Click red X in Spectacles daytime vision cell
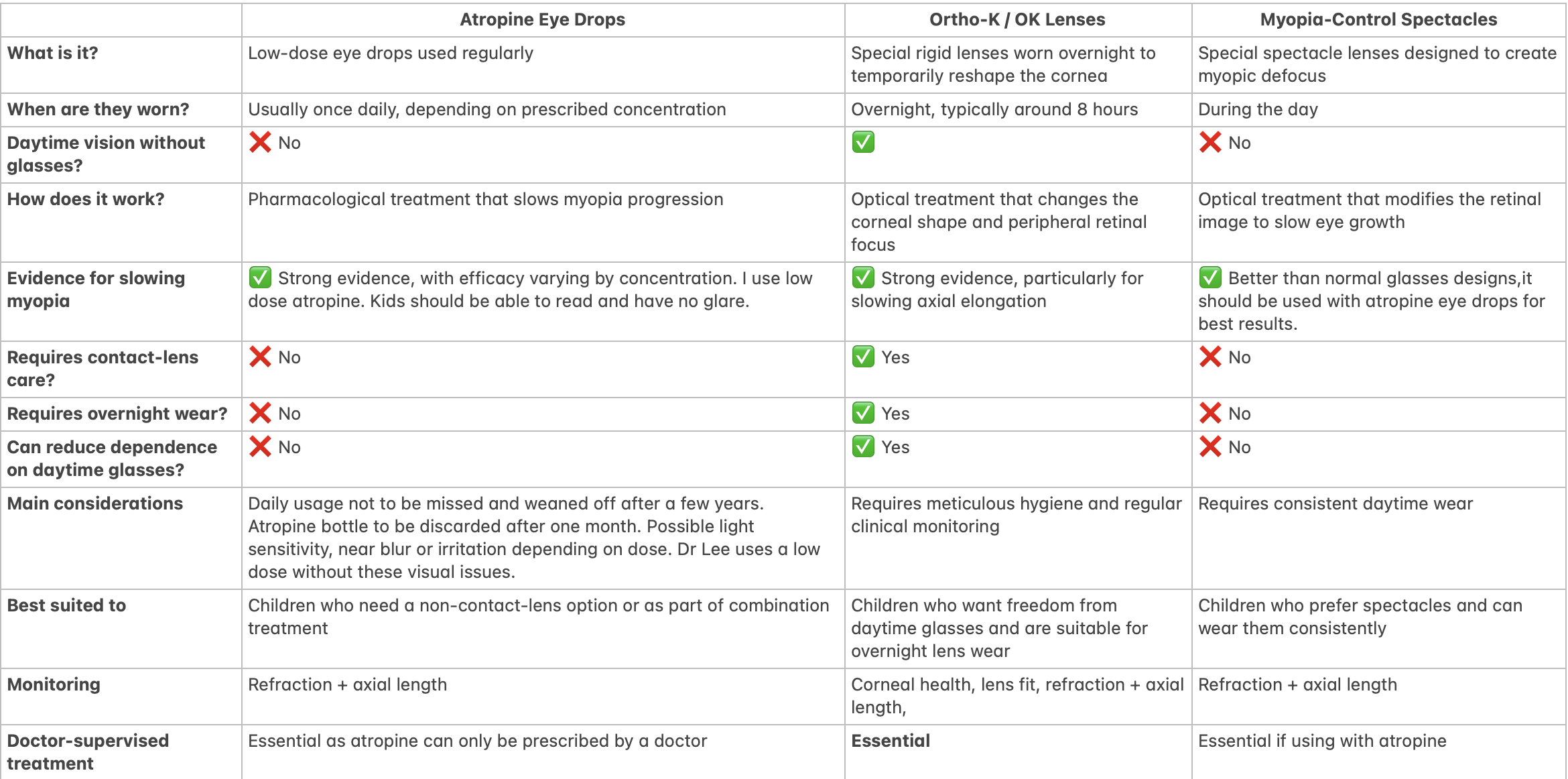The image size is (1568, 779). (x=1210, y=142)
